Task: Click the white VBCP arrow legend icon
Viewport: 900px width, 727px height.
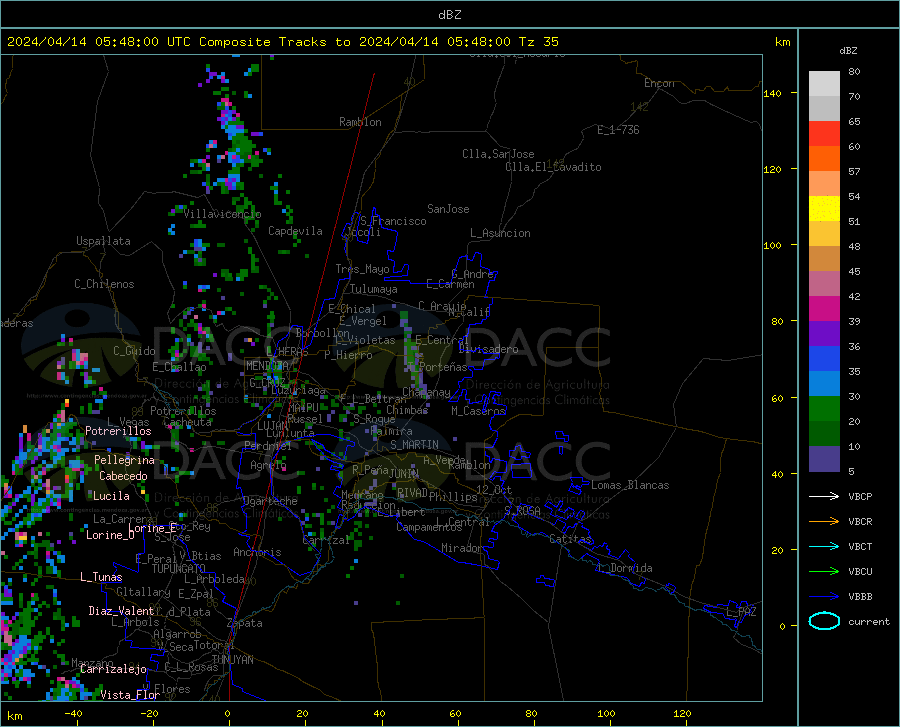Action: (x=824, y=496)
